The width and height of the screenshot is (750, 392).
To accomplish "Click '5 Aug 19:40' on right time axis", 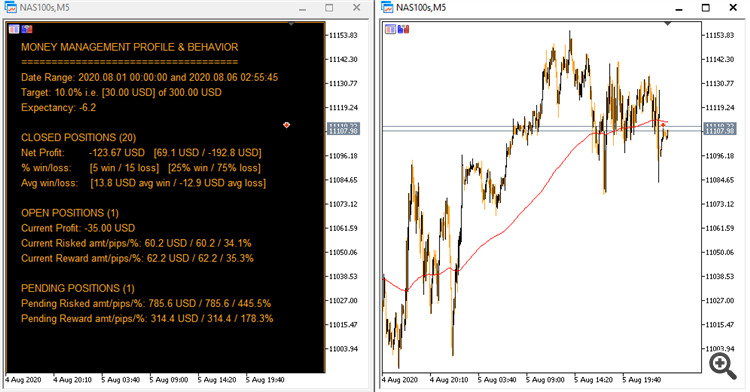I will point(642,380).
